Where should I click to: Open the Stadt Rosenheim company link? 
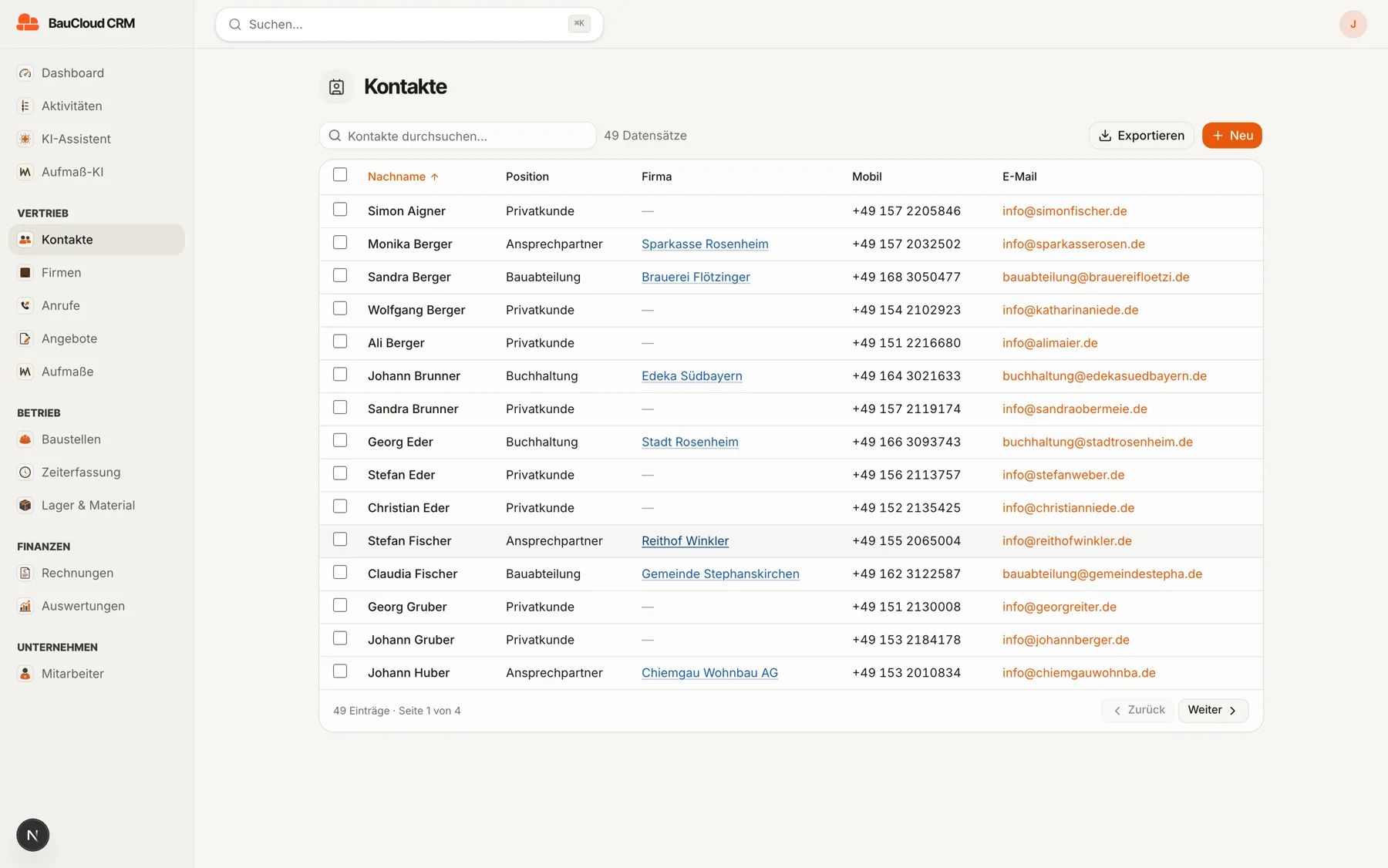coord(690,442)
